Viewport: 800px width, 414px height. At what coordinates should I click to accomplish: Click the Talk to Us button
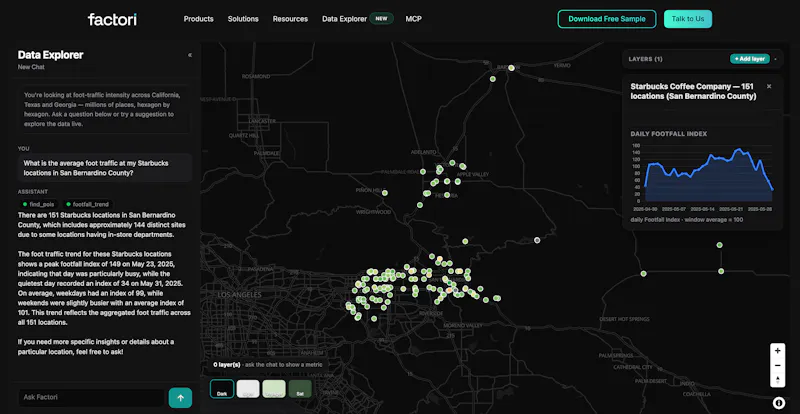(687, 19)
